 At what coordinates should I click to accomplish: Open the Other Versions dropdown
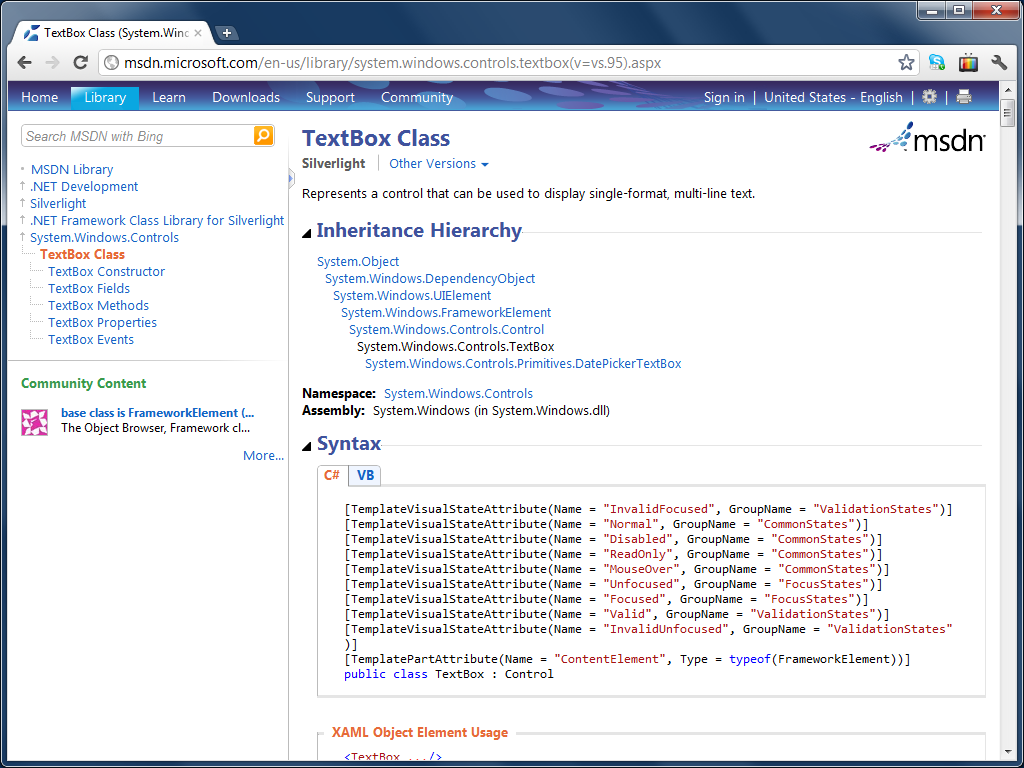pyautogui.click(x=438, y=164)
